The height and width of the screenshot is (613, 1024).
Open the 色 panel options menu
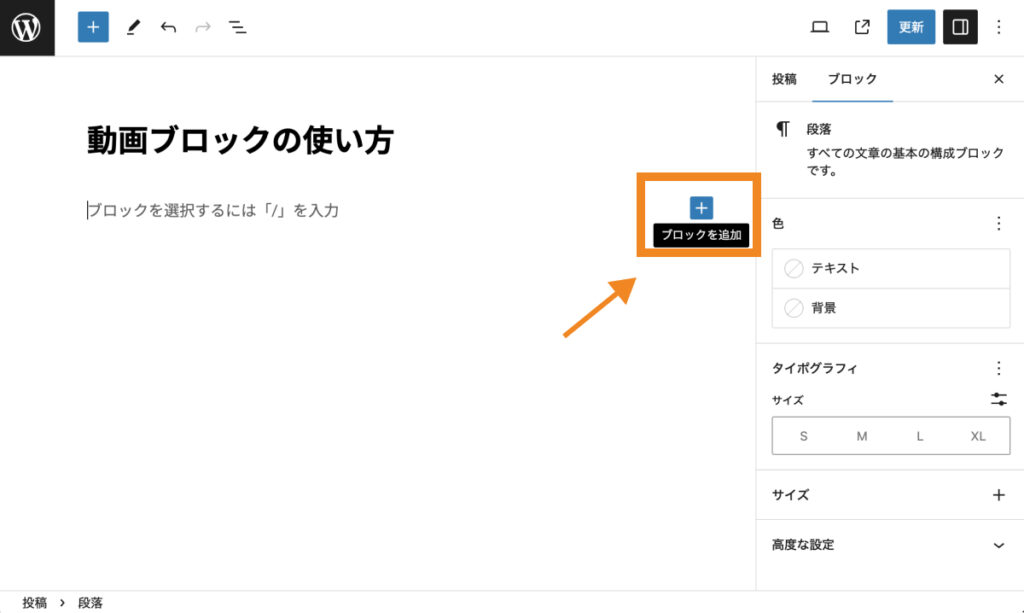[x=998, y=224]
